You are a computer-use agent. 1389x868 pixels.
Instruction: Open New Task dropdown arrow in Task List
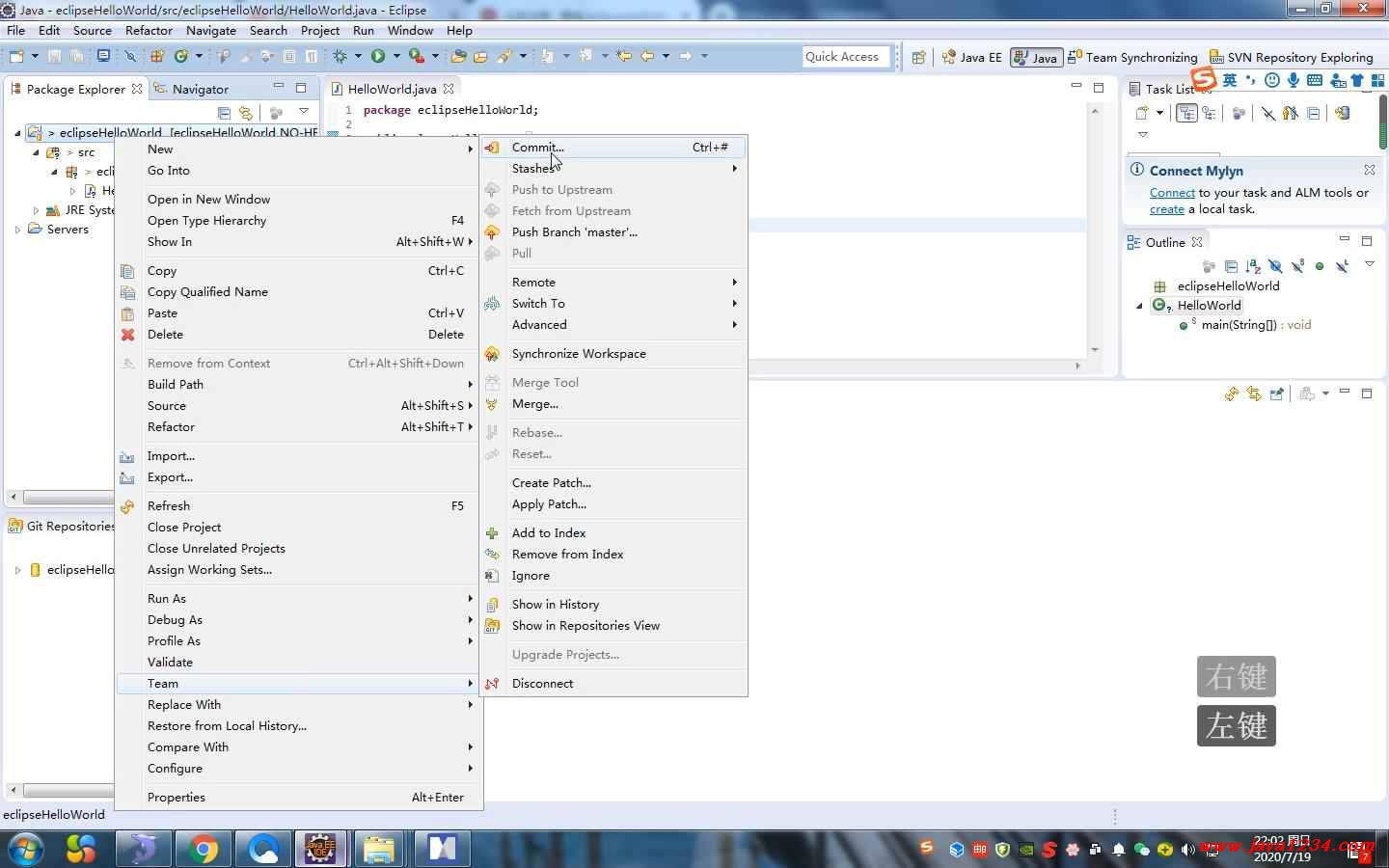pyautogui.click(x=1160, y=113)
